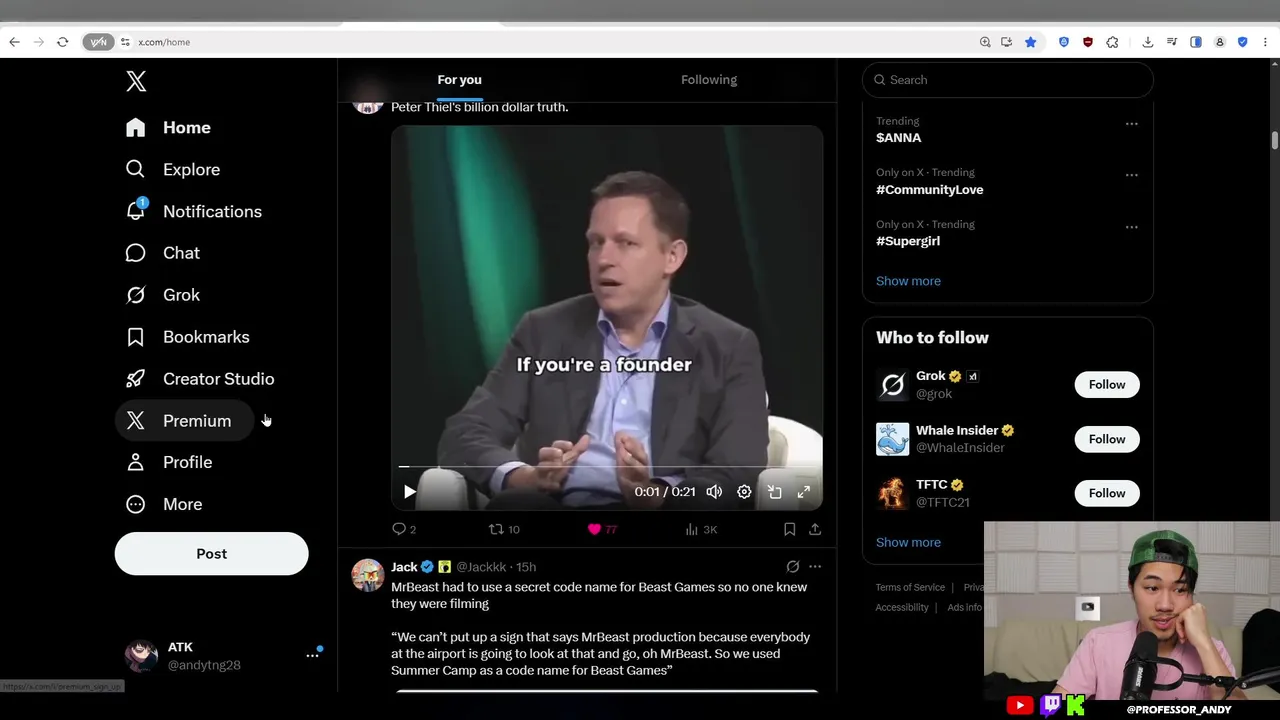Open more options for #Supergirl trend
Viewport: 1280px width, 720px height.
(x=1131, y=227)
